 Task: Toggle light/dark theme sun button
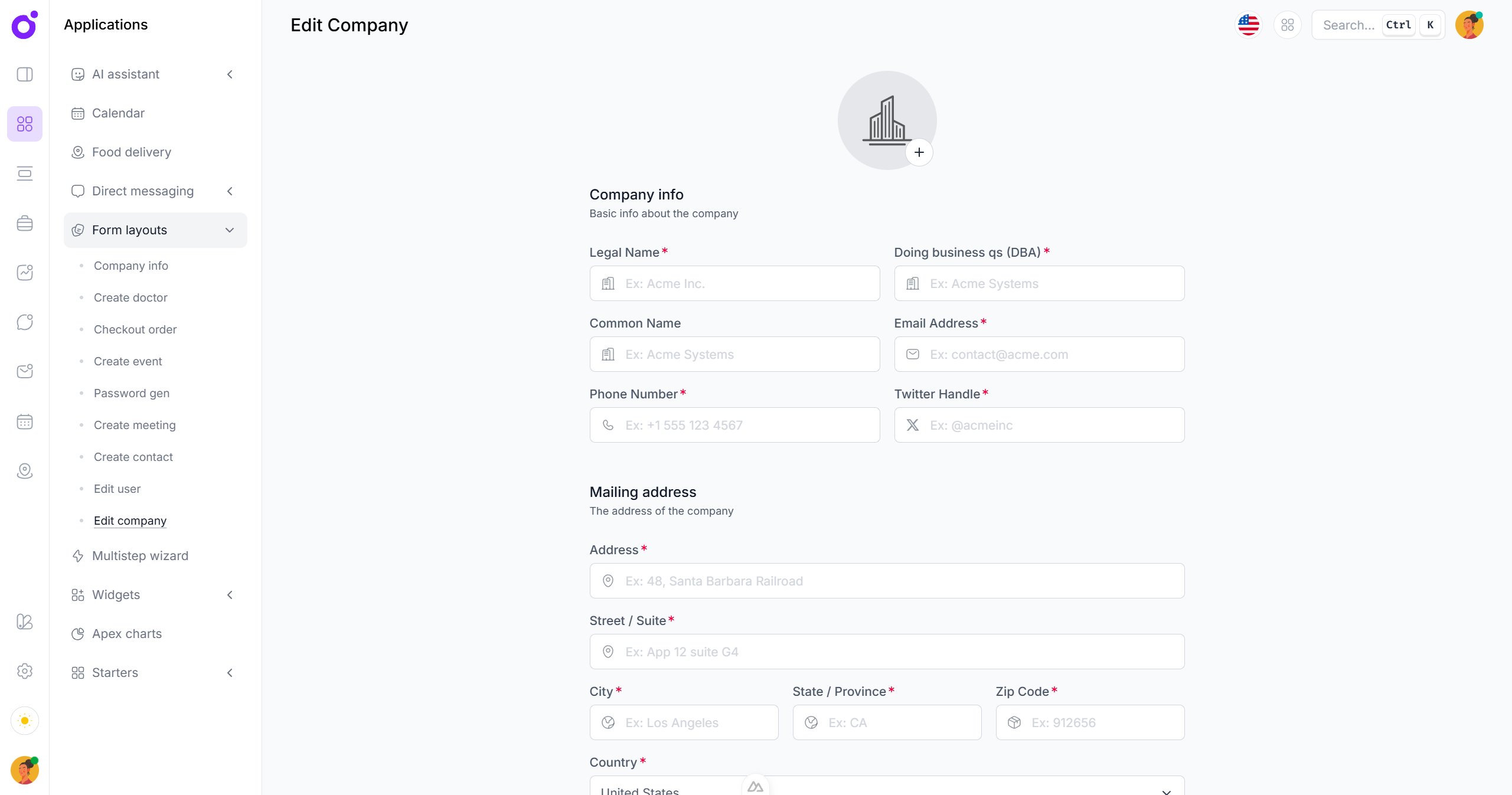25,721
